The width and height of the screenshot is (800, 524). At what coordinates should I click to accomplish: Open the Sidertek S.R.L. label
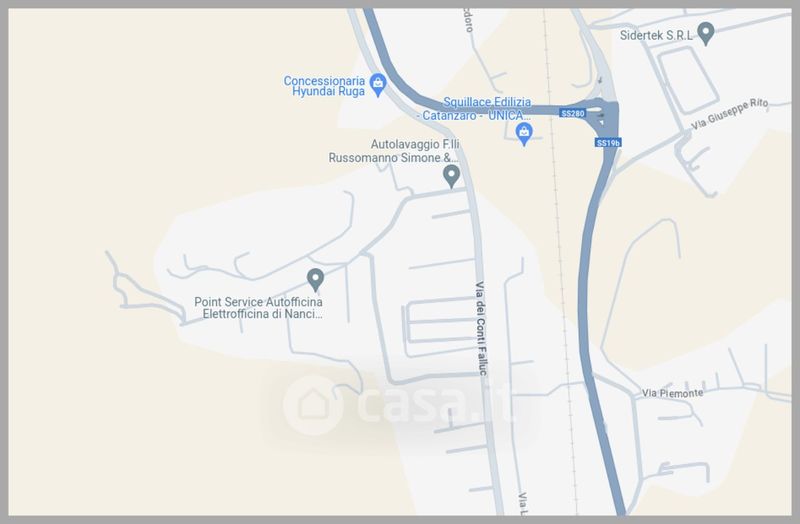tap(656, 35)
